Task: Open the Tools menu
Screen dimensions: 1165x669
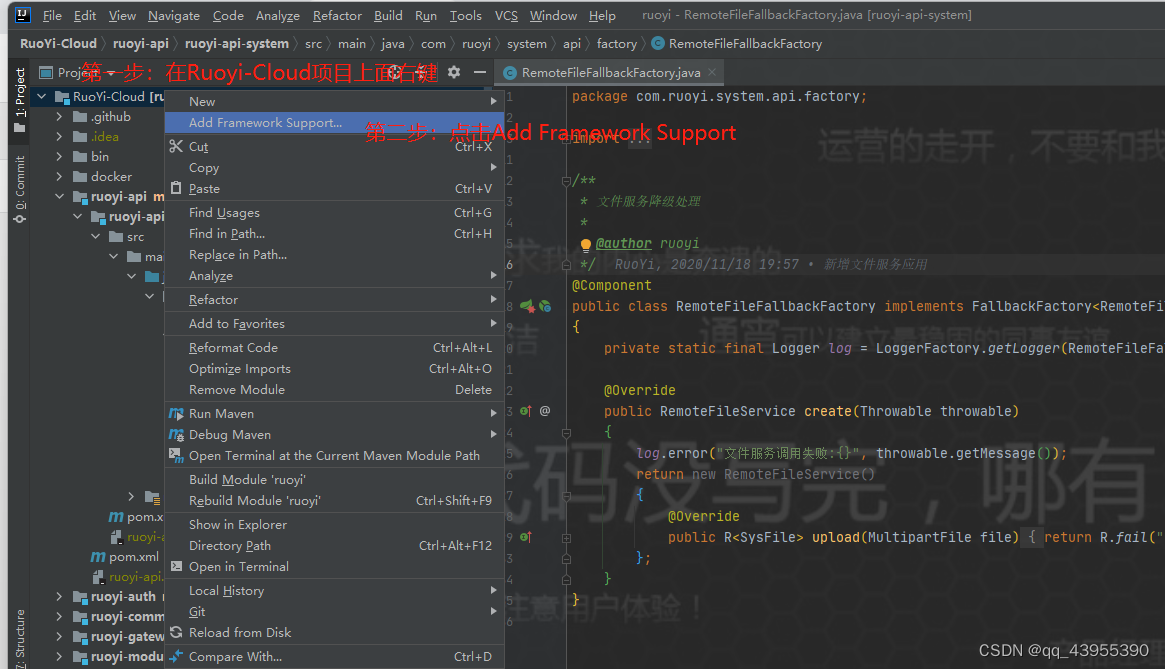Action: click(x=466, y=16)
